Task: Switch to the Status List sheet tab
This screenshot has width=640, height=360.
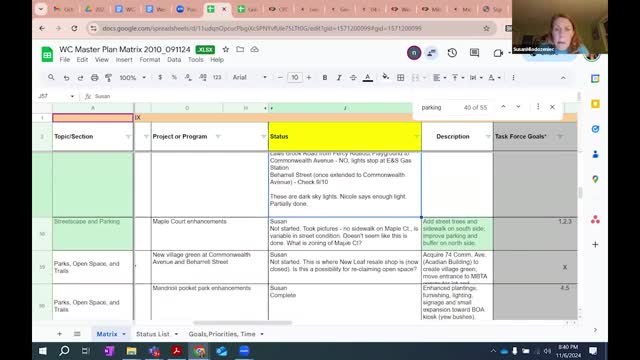Action: (x=153, y=334)
